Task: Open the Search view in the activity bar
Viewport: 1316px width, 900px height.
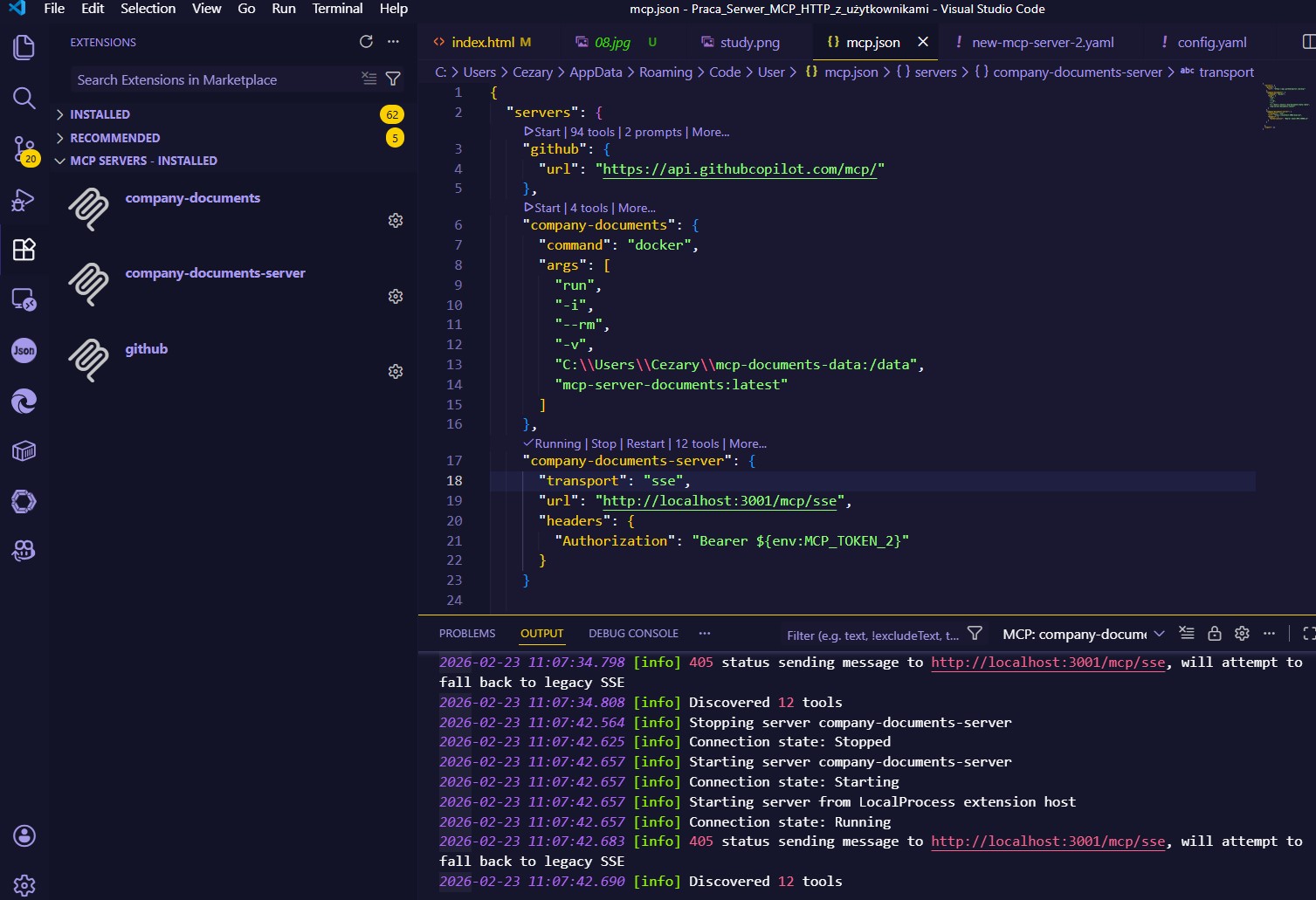Action: coord(24,98)
